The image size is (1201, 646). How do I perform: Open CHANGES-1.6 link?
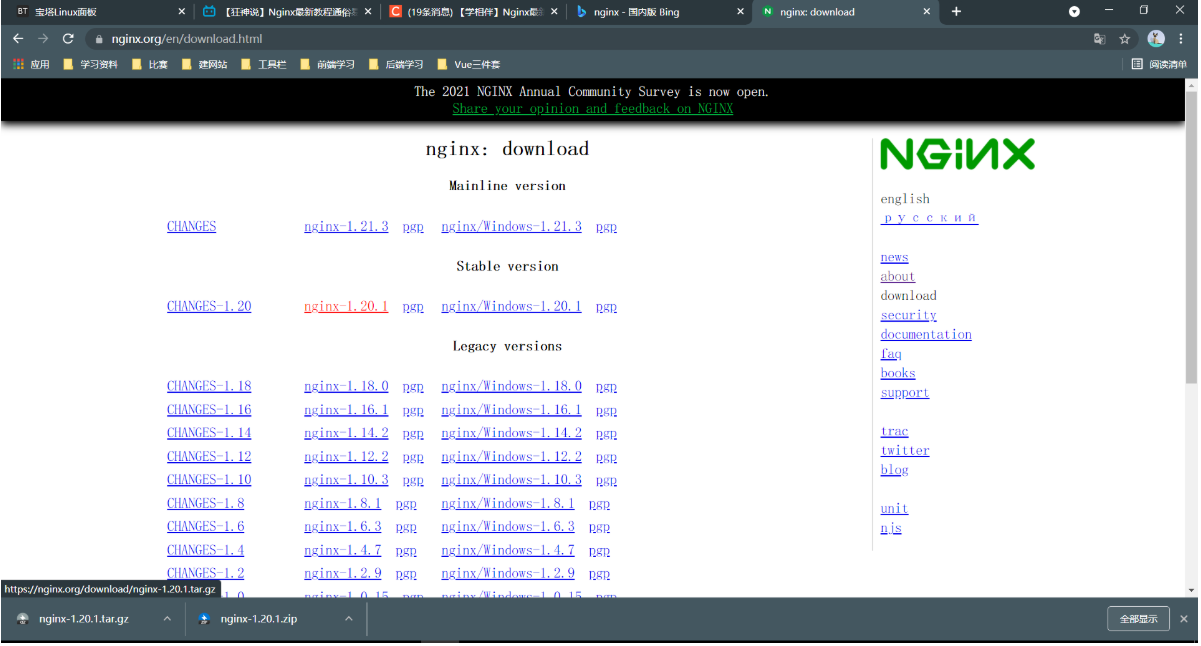(x=205, y=526)
